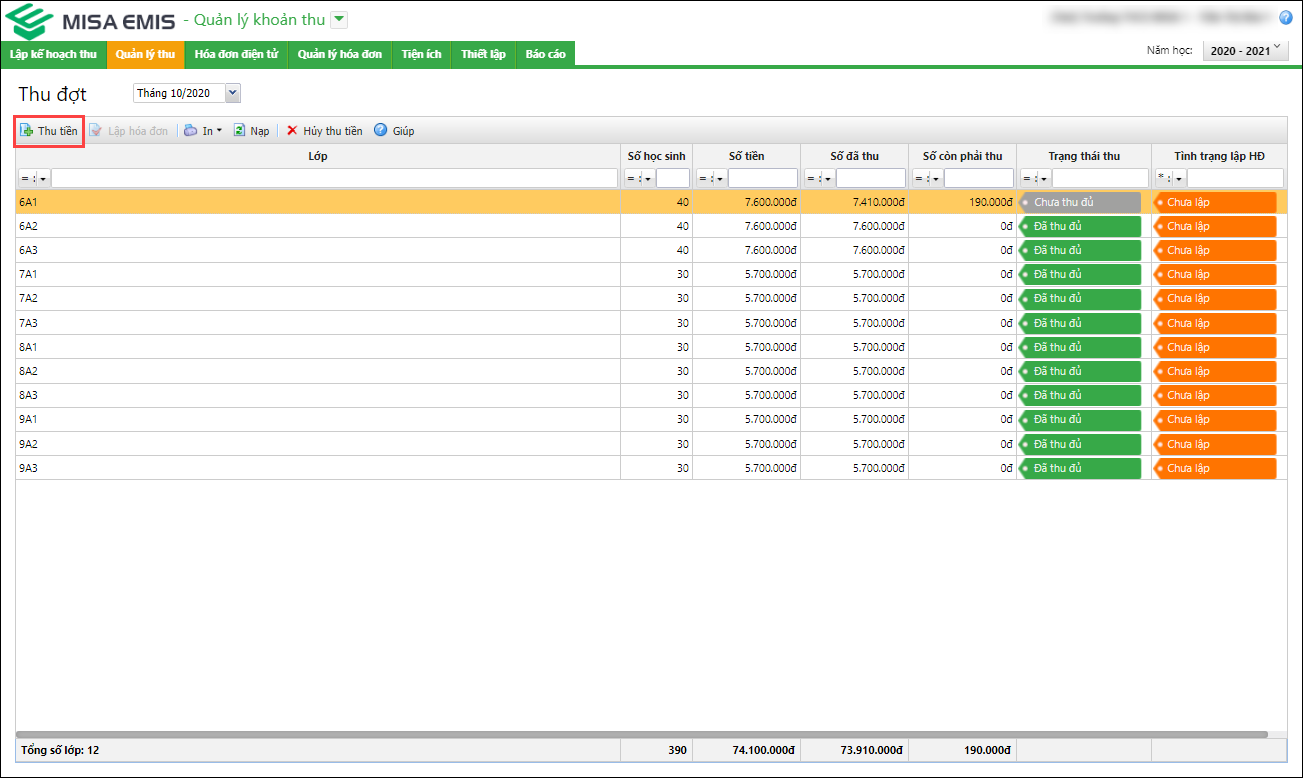Click the Chưa lập invoice tag for 7A2
The image size is (1303, 778).
click(x=1215, y=298)
